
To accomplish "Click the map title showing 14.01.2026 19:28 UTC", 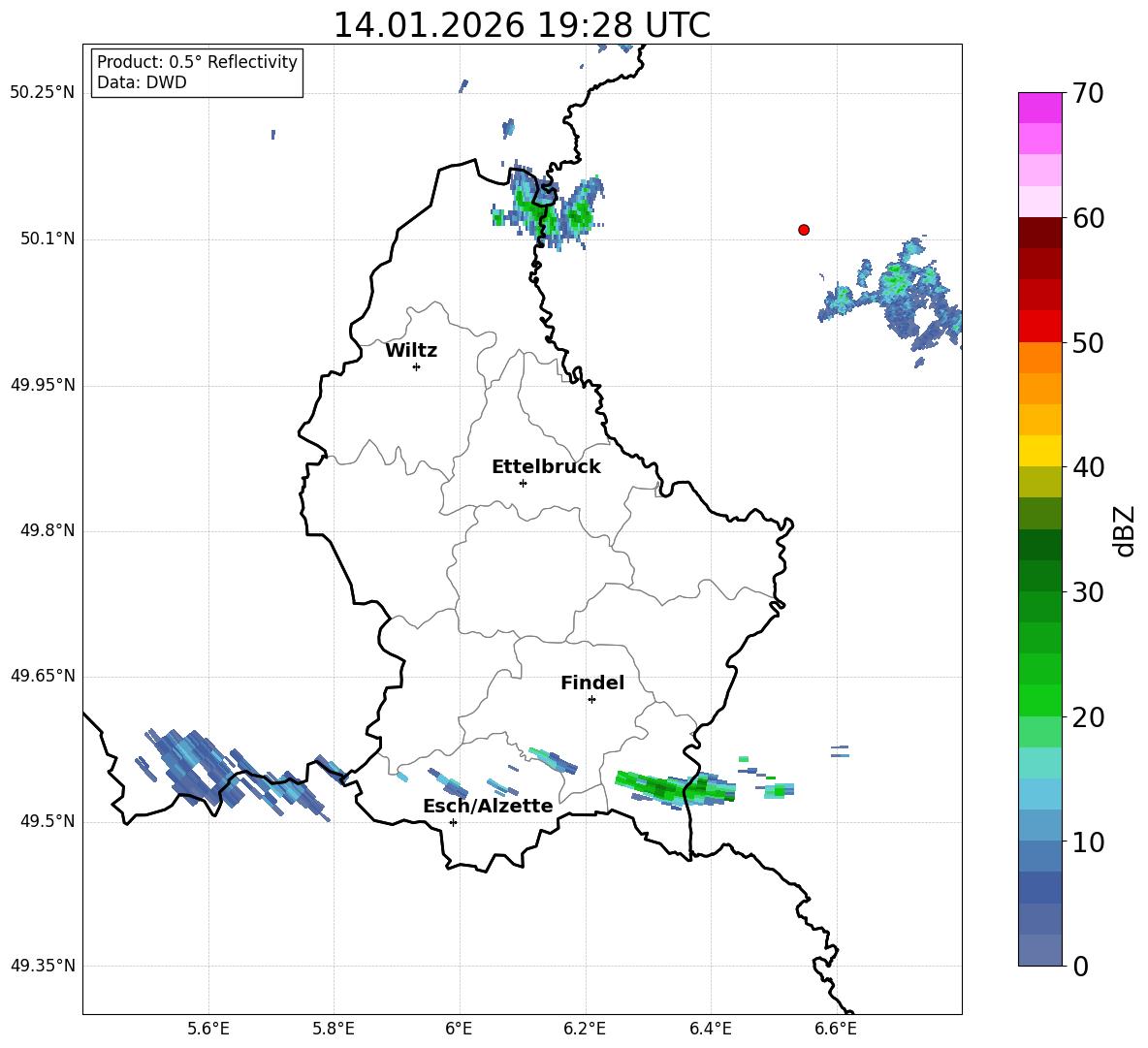I will (522, 25).
